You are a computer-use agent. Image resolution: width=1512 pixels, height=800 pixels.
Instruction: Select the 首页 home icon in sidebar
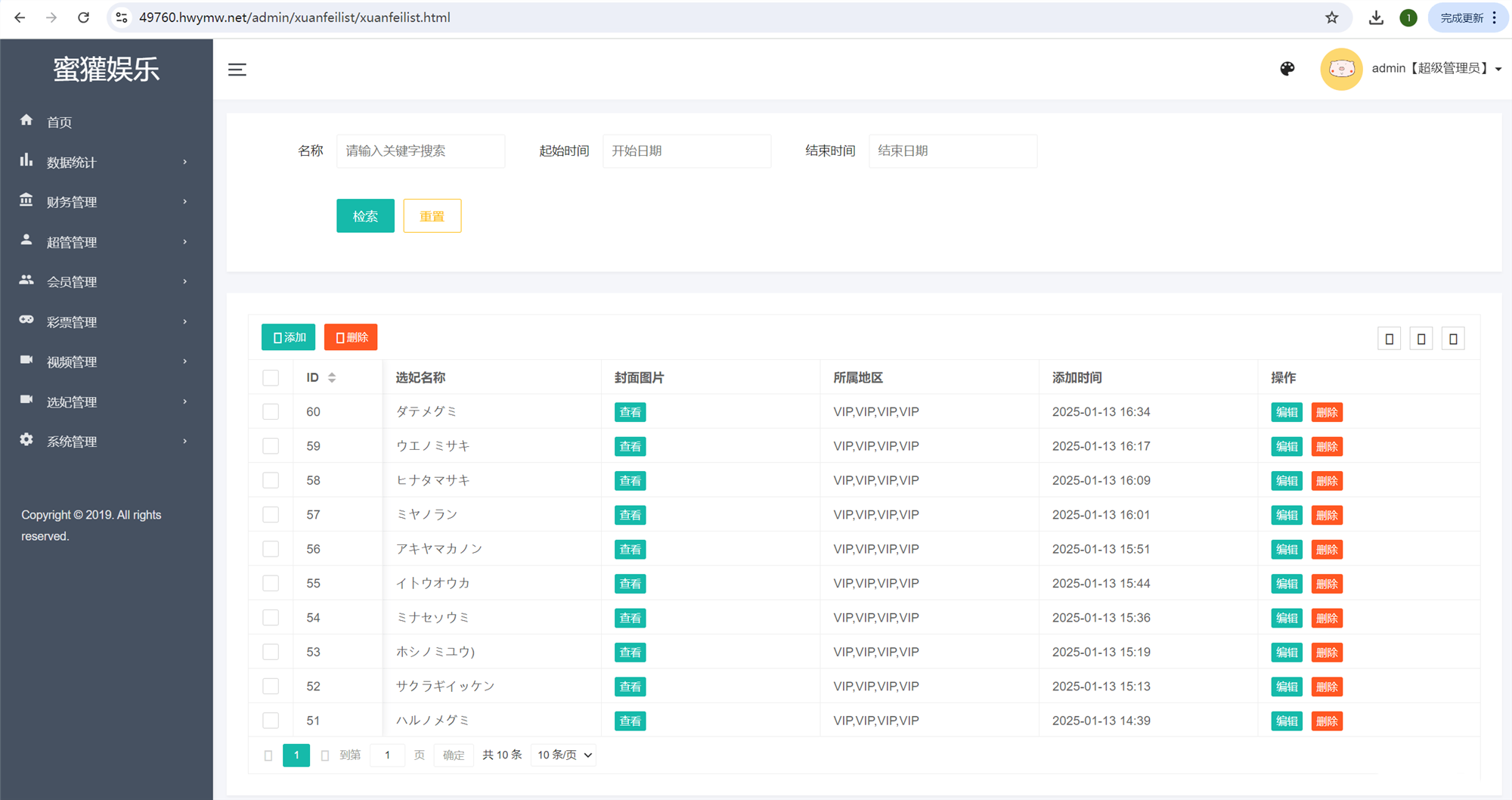coord(26,121)
